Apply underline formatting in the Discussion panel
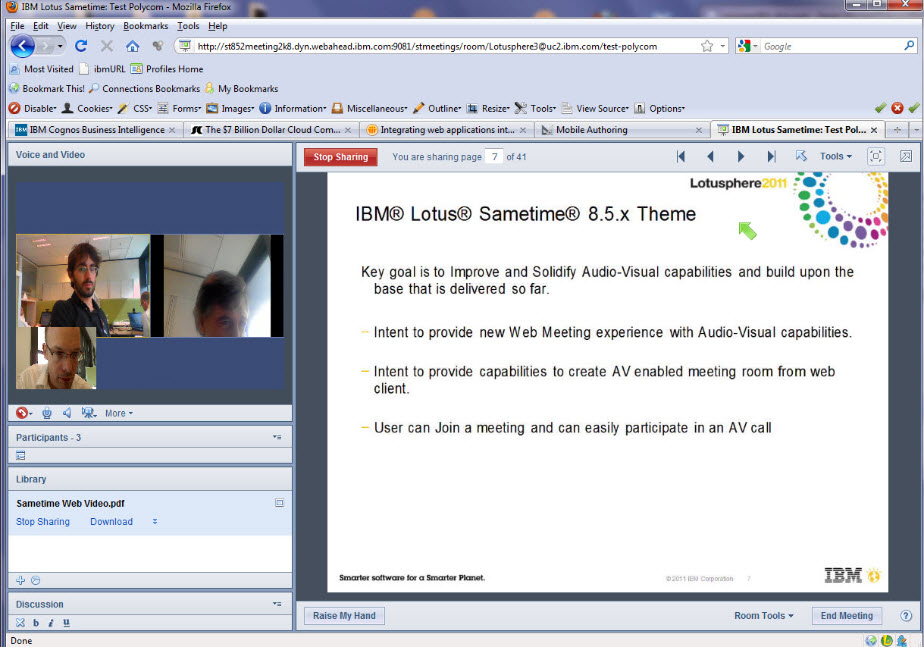 (x=69, y=622)
